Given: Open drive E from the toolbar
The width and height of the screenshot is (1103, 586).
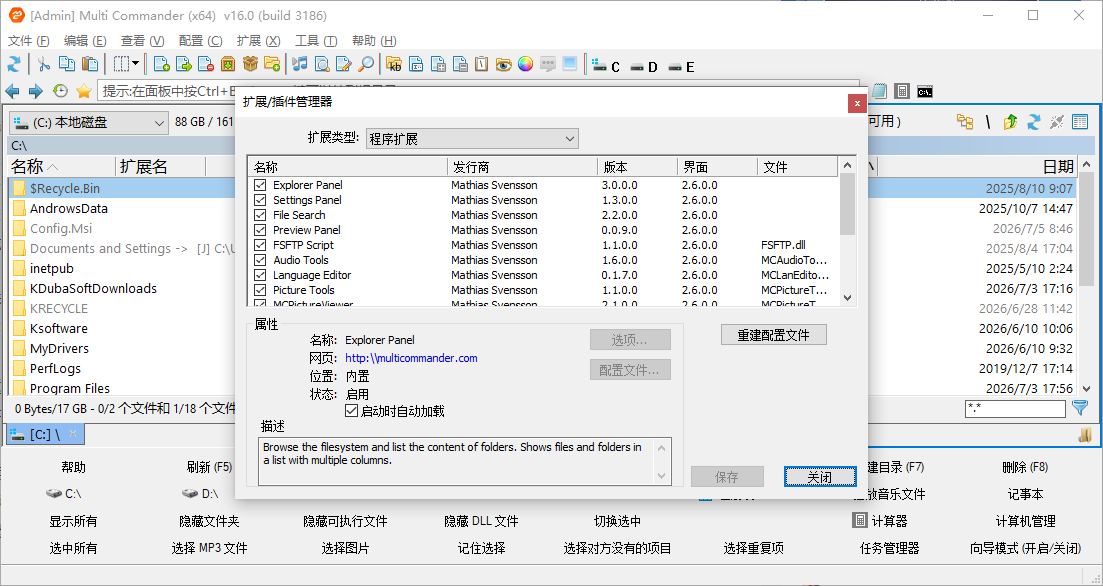Looking at the screenshot, I should click(681, 66).
